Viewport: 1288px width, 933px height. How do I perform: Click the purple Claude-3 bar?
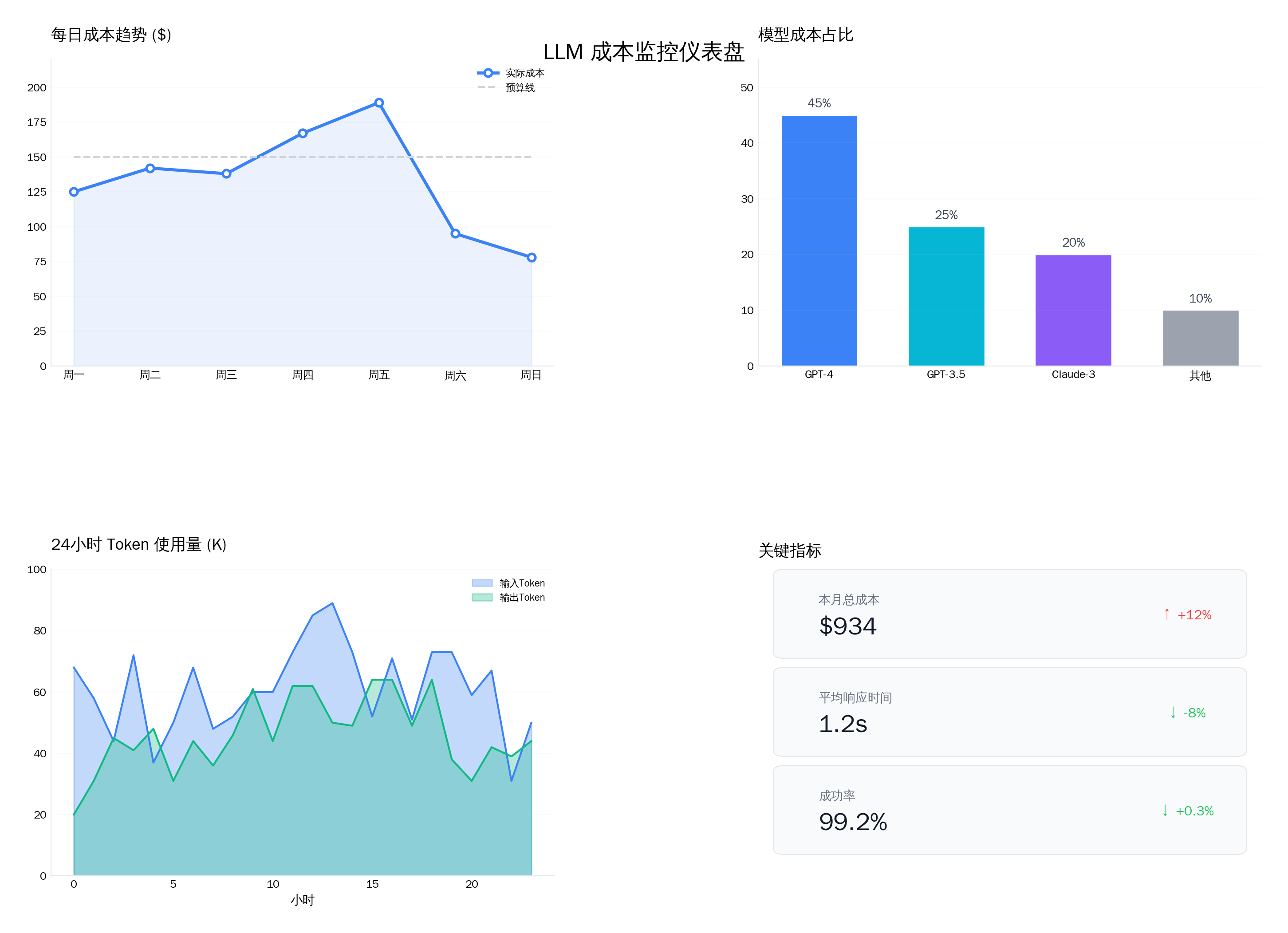pyautogui.click(x=1073, y=310)
